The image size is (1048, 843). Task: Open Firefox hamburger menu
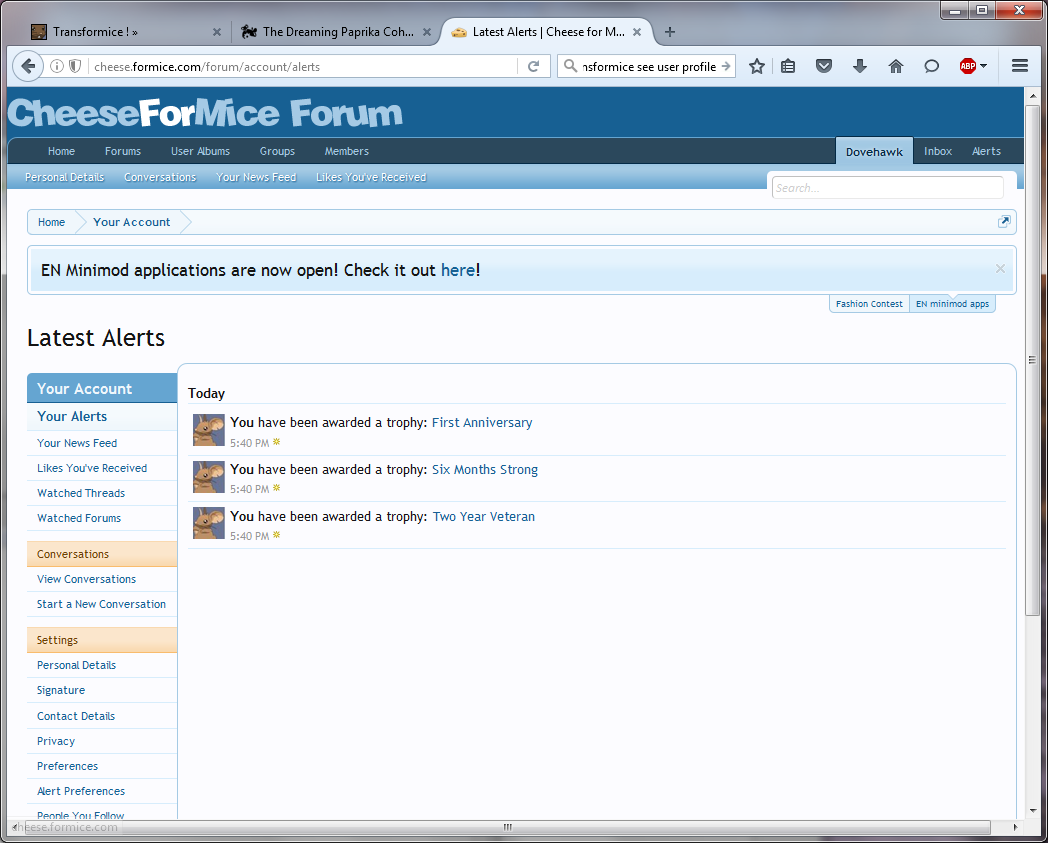(1020, 66)
